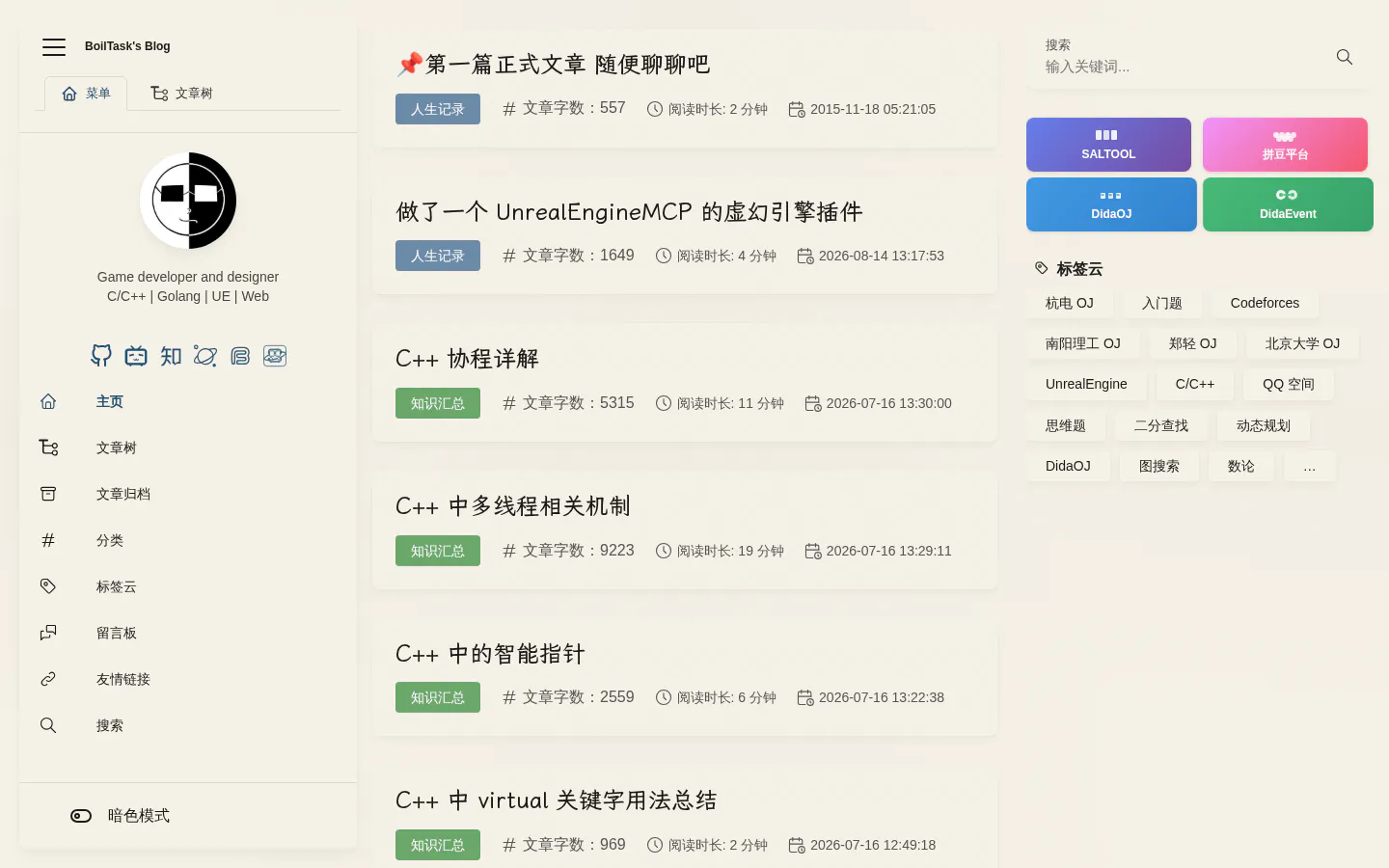
Task: Click the planet icon in the social row
Action: pos(205,356)
